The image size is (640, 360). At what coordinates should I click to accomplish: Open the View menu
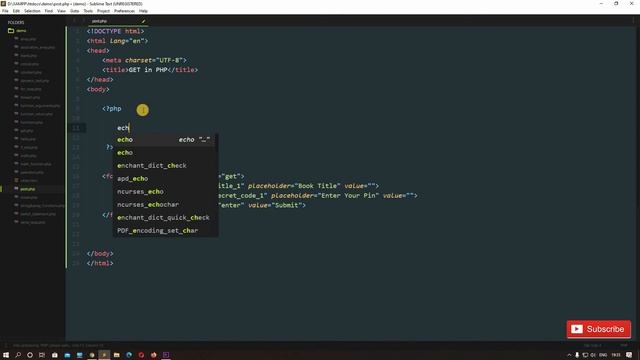pos(61,11)
